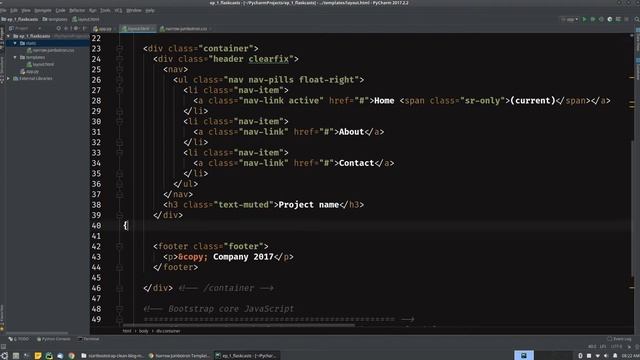Click html in the editor breadcrumb

click(127, 331)
